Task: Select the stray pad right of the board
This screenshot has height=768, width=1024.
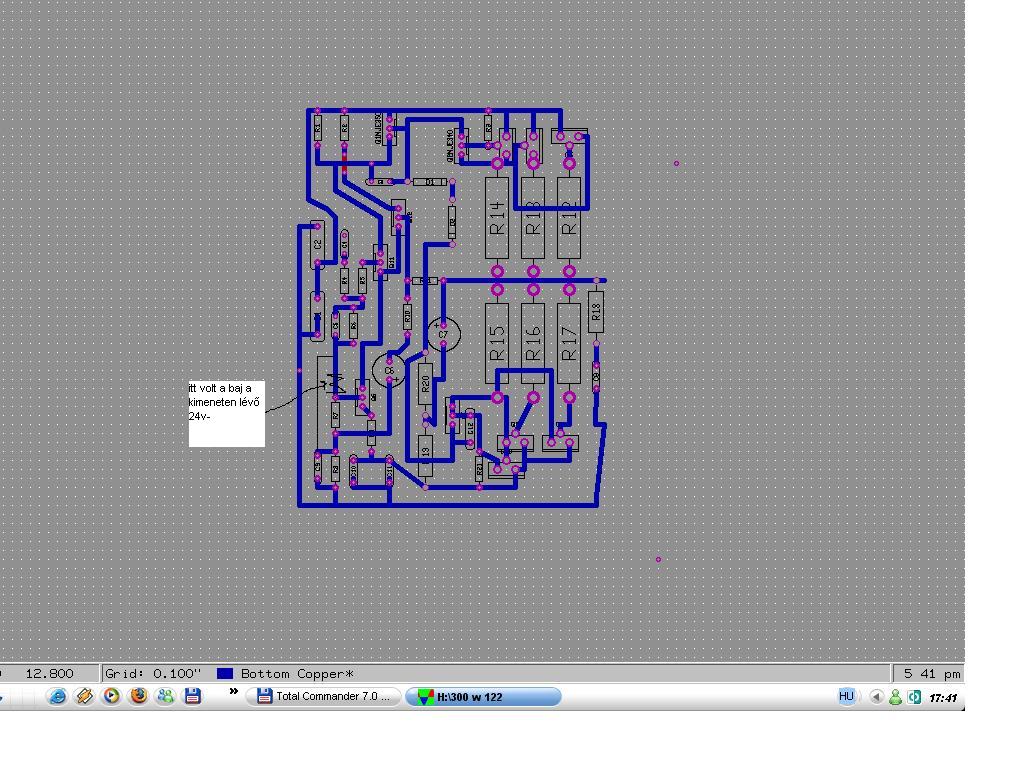Action: (x=677, y=163)
